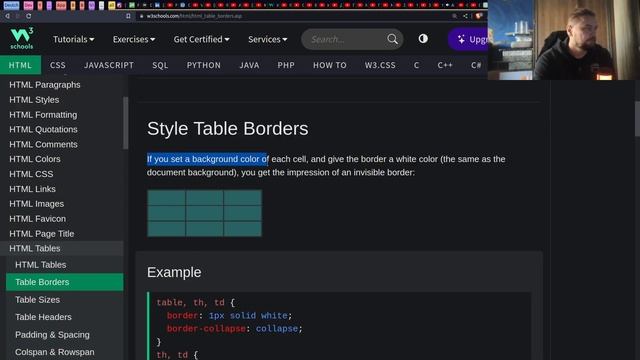
Task: Select the JAVASCRIPT tab
Action: (x=109, y=65)
